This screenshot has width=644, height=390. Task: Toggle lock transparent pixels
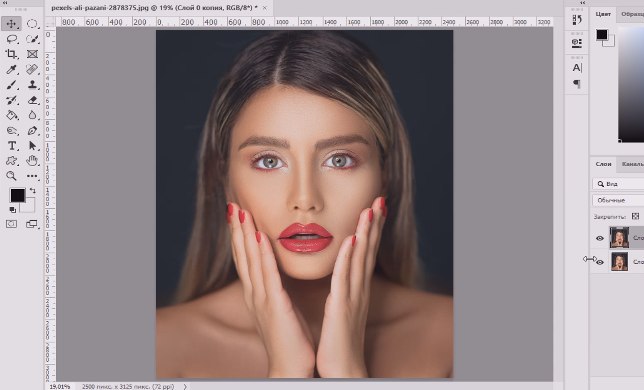[635, 216]
